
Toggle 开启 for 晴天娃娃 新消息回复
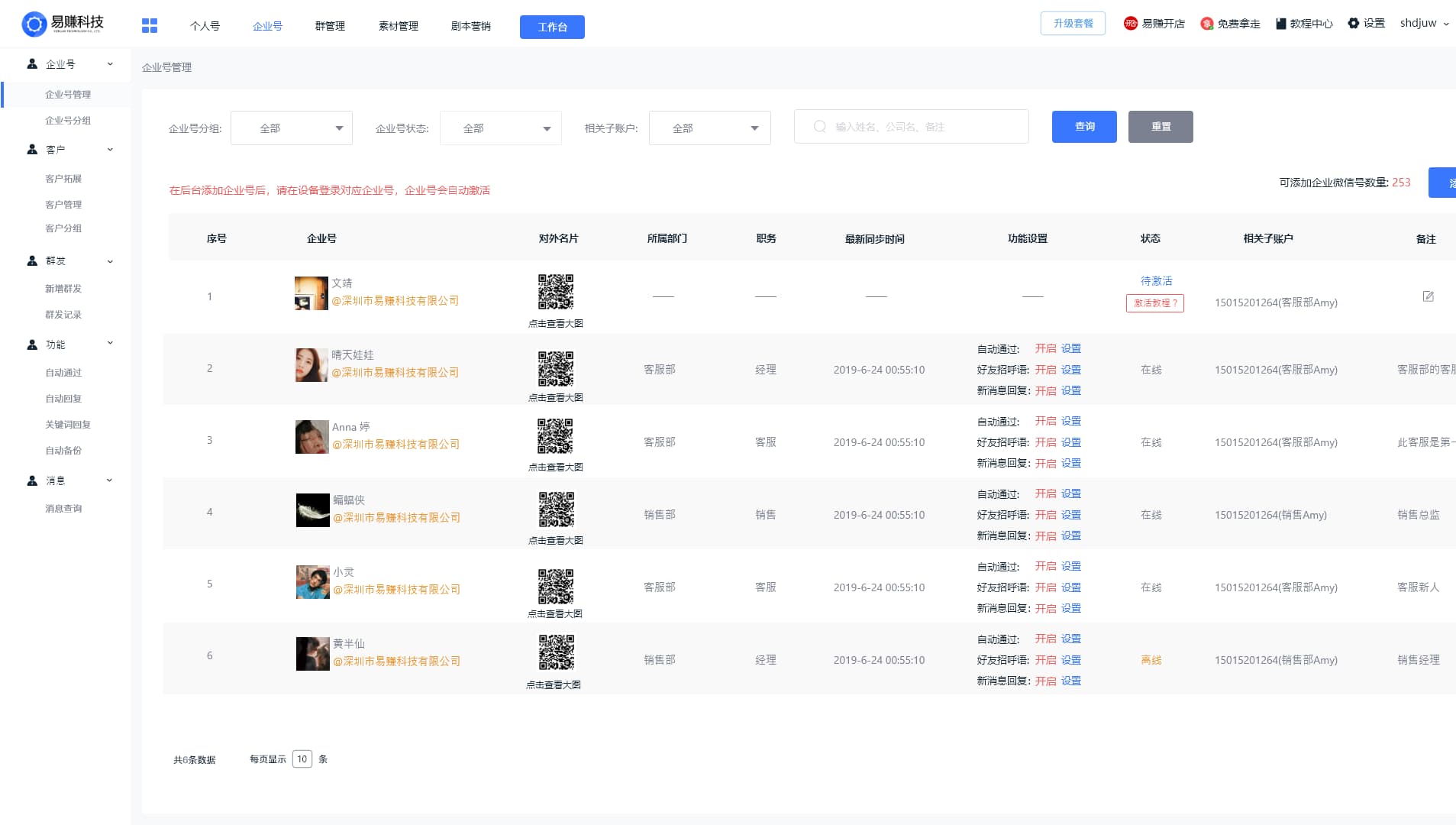coord(1045,390)
